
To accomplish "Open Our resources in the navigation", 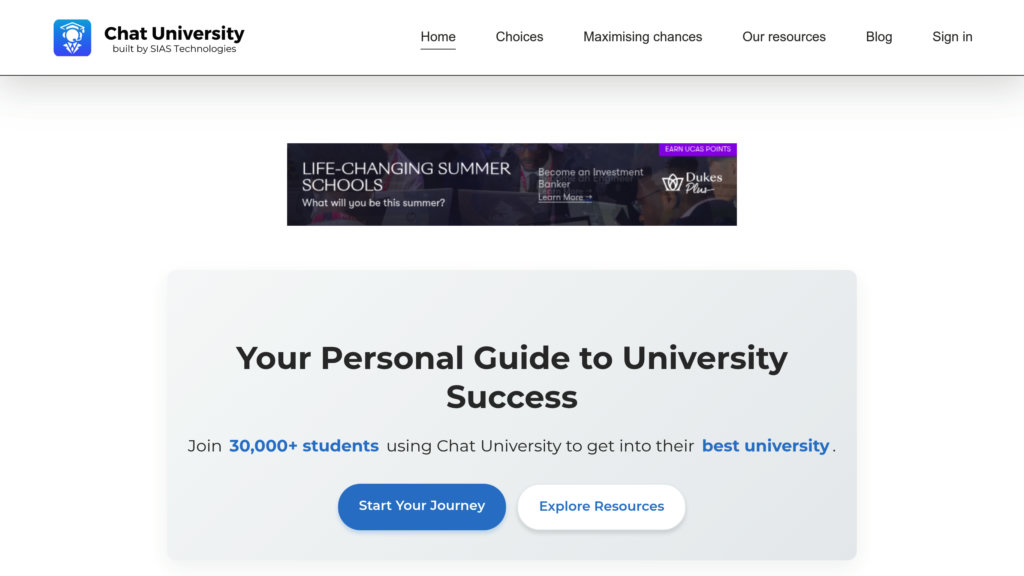I will tap(784, 37).
